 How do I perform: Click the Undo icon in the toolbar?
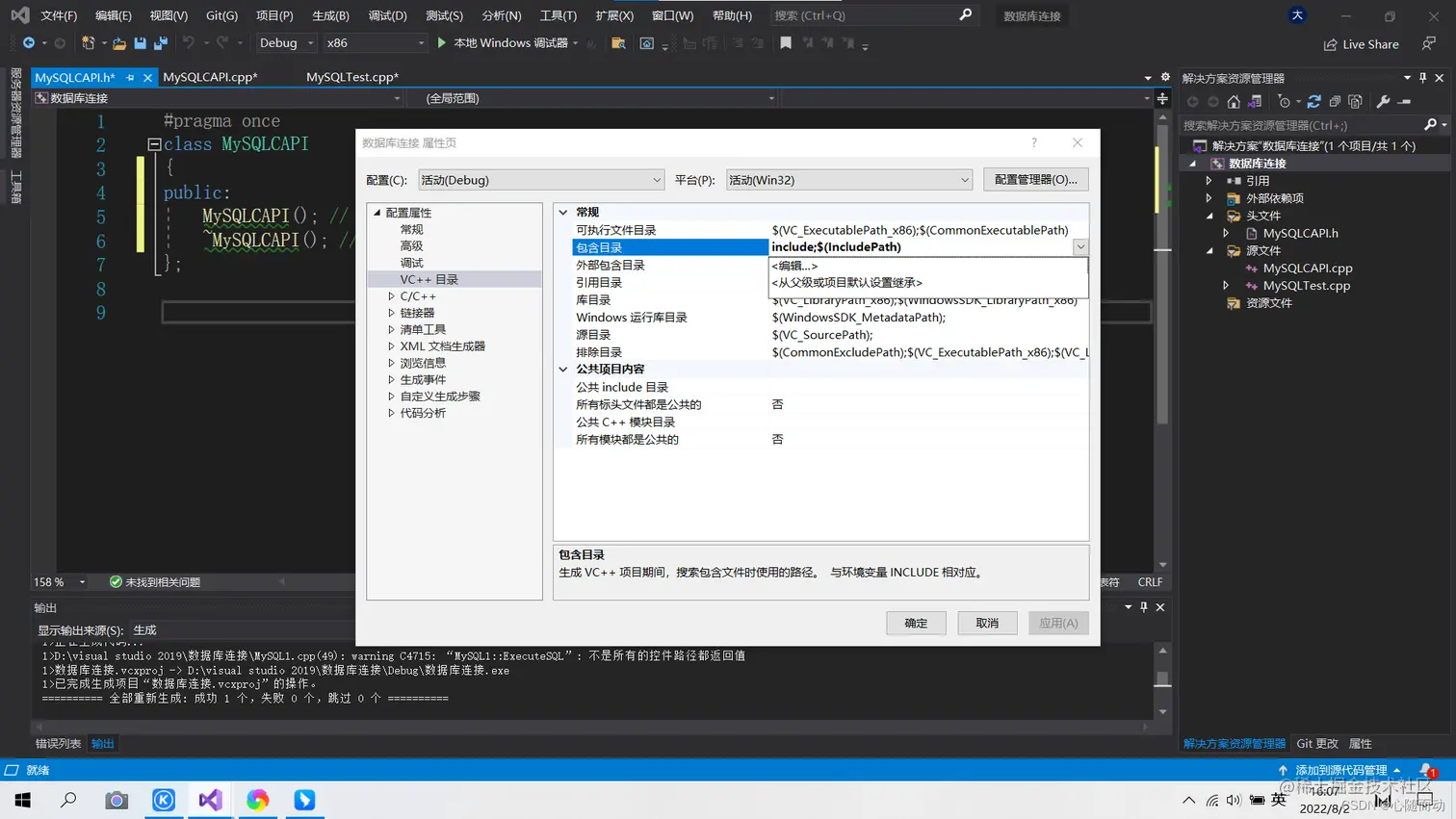[x=189, y=43]
